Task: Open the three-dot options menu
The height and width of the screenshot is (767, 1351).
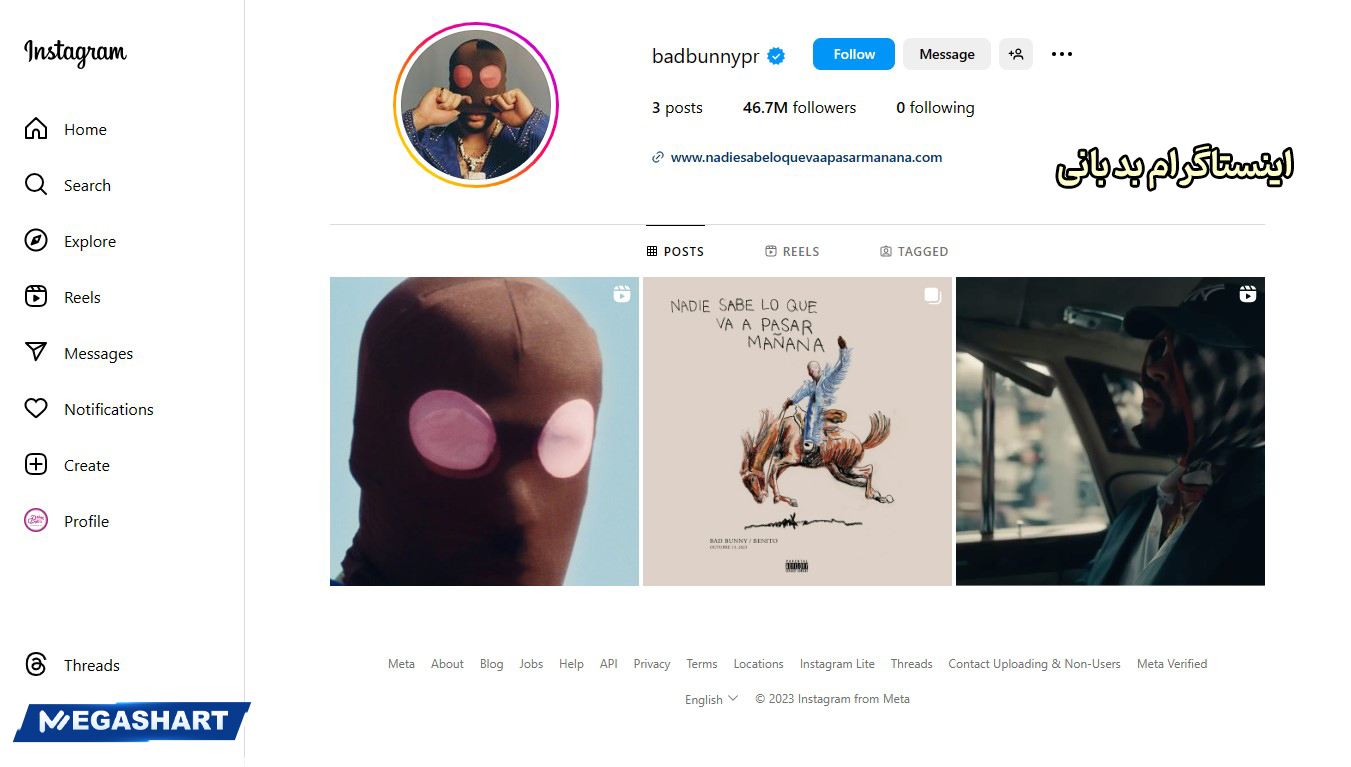Action: (x=1062, y=54)
